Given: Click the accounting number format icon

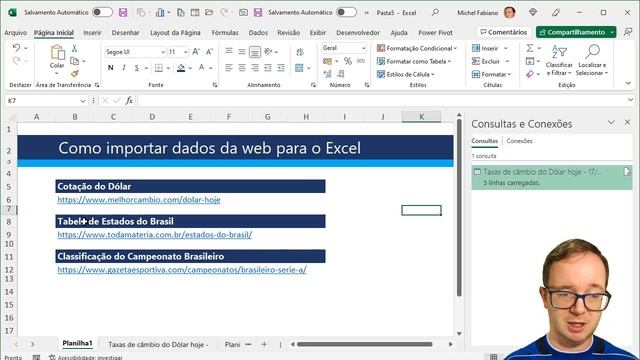Looking at the screenshot, I should coord(327,61).
